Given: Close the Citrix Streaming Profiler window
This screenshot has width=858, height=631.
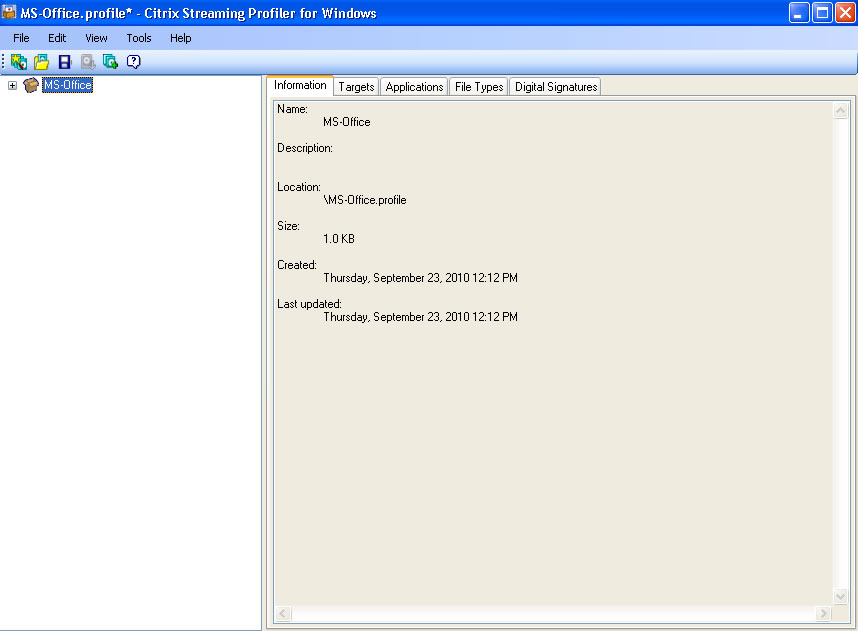Looking at the screenshot, I should click(x=845, y=13).
